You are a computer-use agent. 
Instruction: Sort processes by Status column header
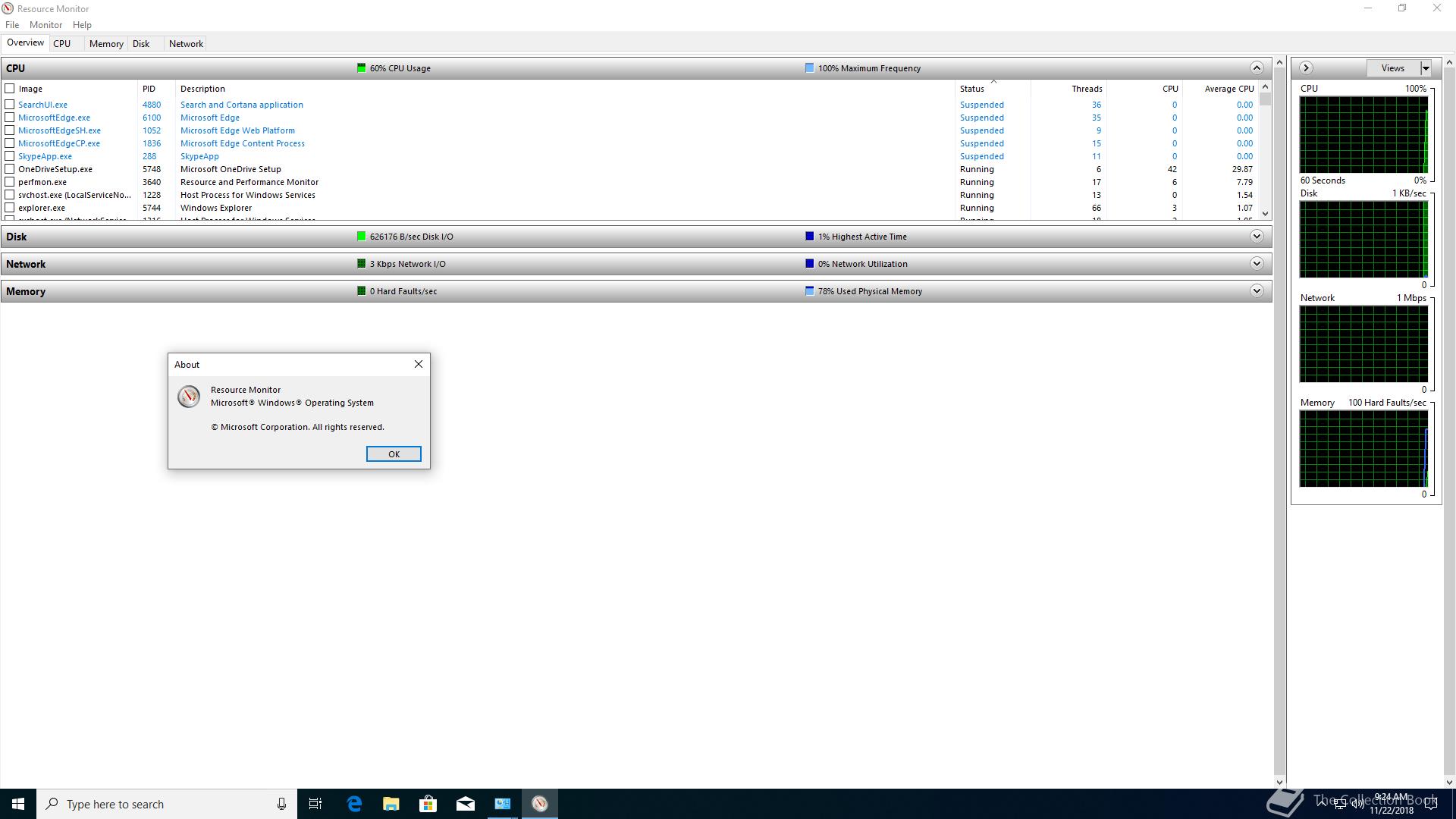(993, 89)
